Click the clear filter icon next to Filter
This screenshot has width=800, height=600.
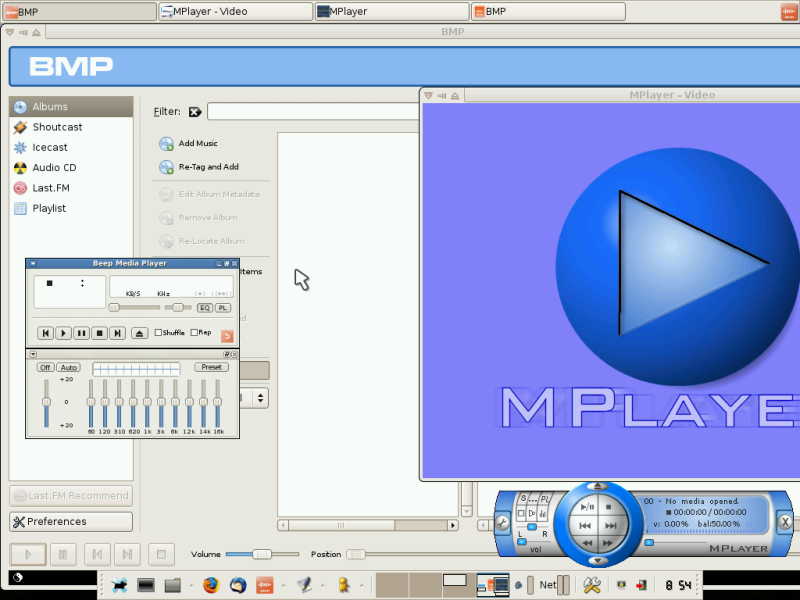click(194, 112)
